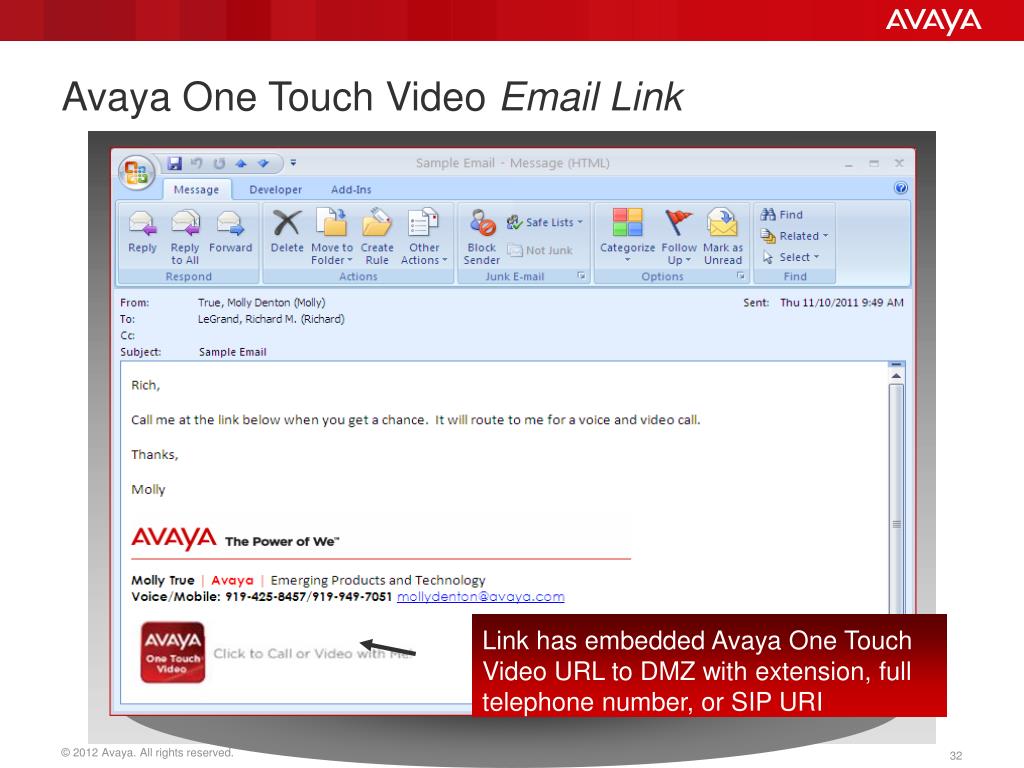
Task: Click the Create Rule icon
Action: coord(377,236)
